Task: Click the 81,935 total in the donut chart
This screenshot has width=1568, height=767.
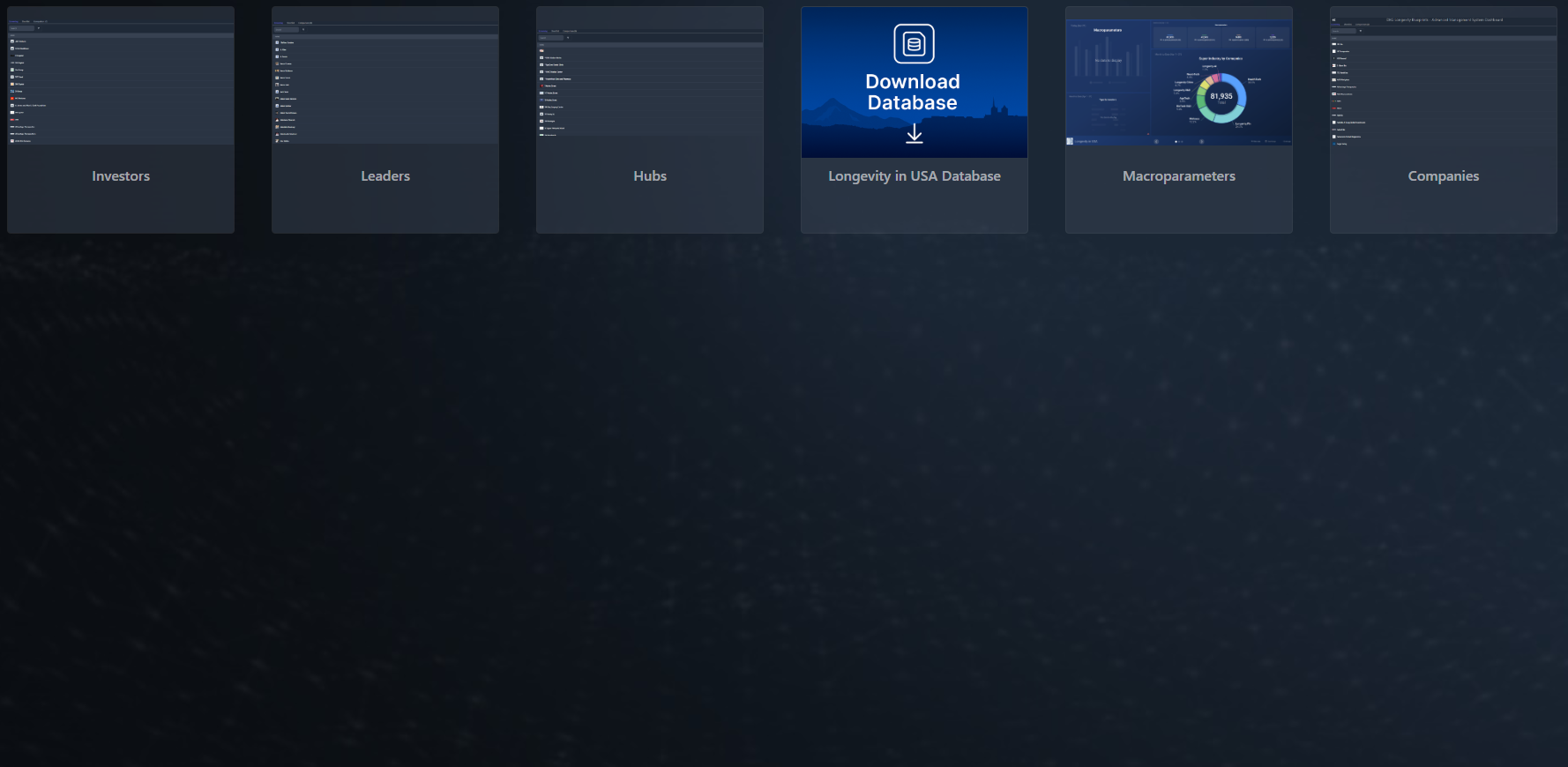Action: pos(1221,97)
